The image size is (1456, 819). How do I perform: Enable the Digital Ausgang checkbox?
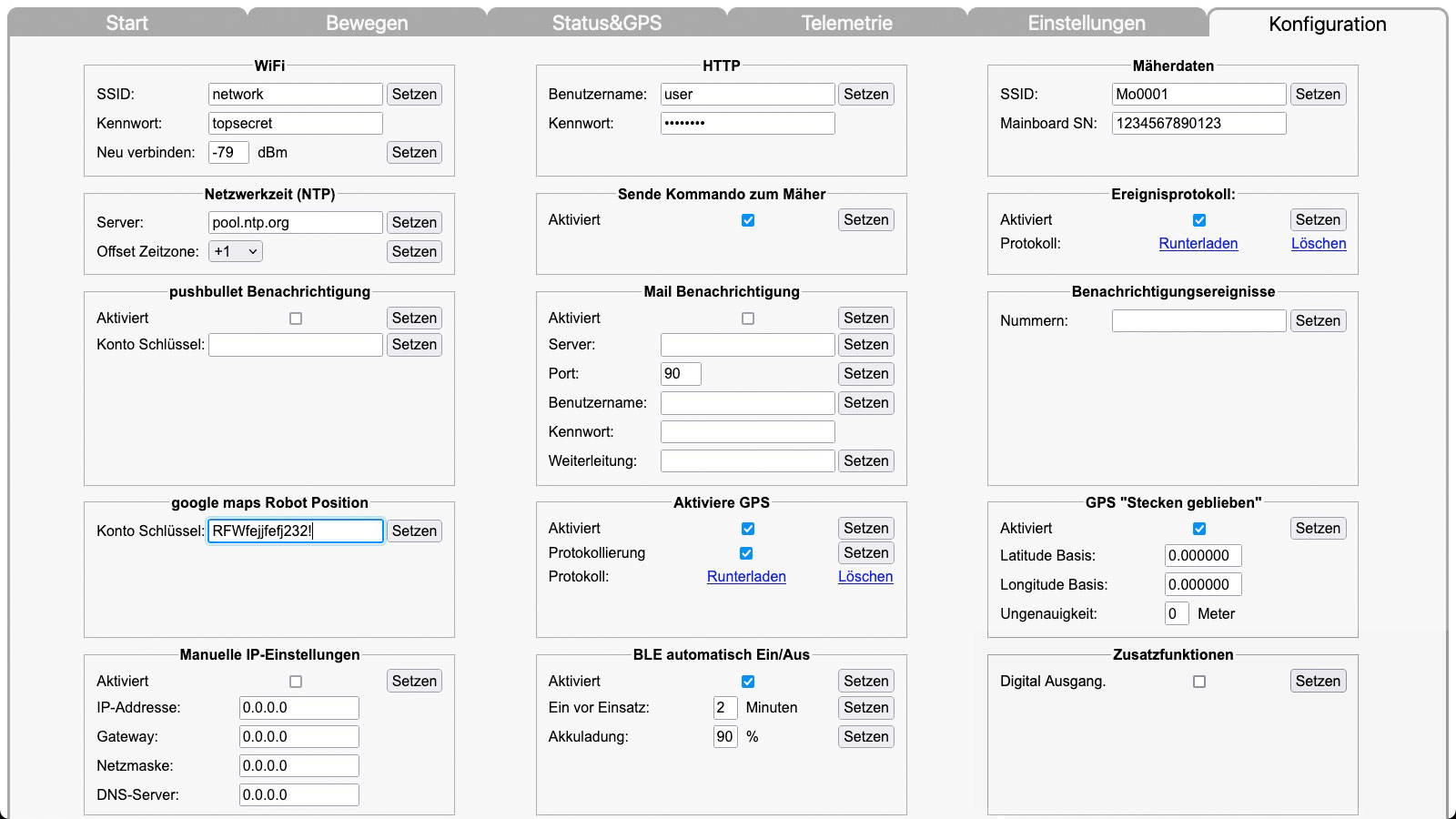(1199, 682)
